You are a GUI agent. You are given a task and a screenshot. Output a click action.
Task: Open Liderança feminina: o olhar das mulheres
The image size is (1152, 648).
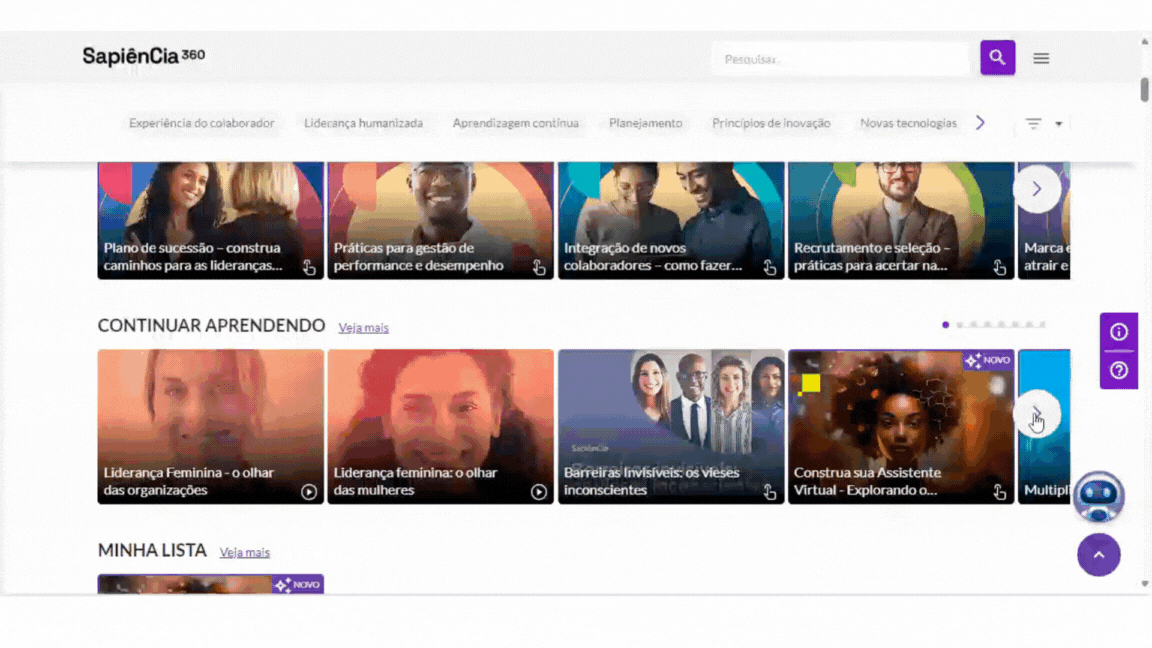[x=441, y=427]
